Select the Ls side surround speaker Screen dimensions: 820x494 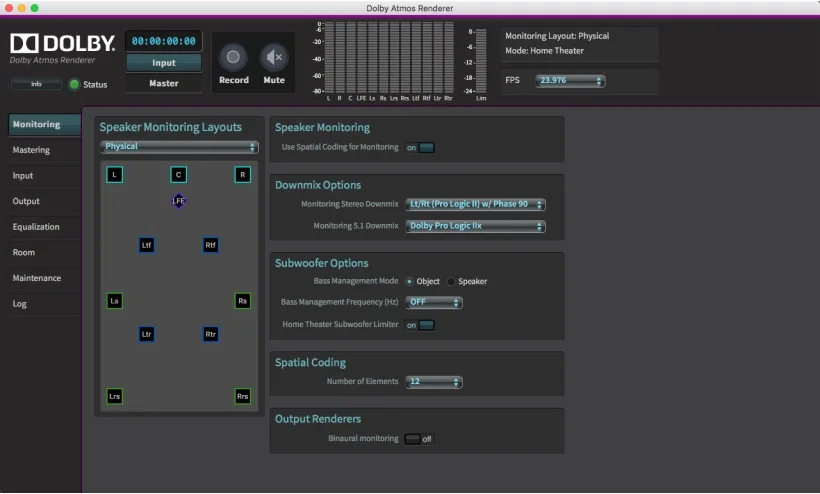pos(115,301)
